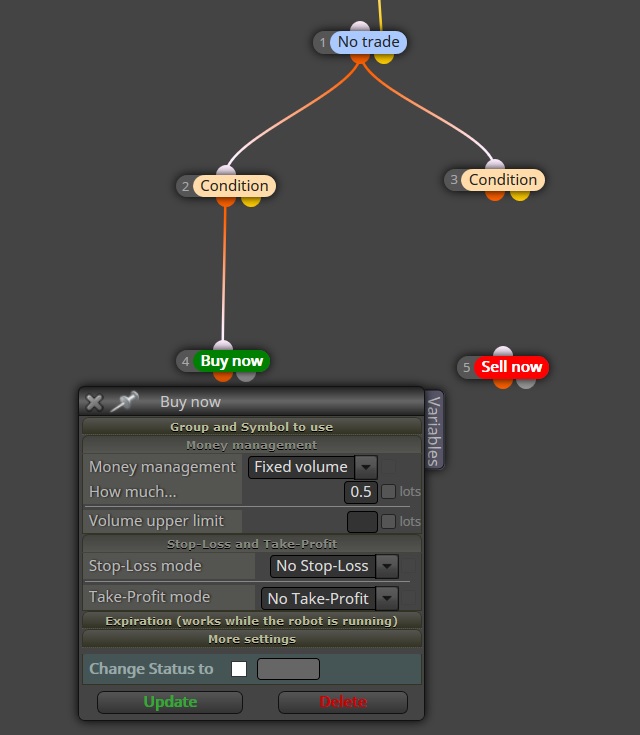Open the Stop-Loss mode dropdown

click(x=334, y=566)
